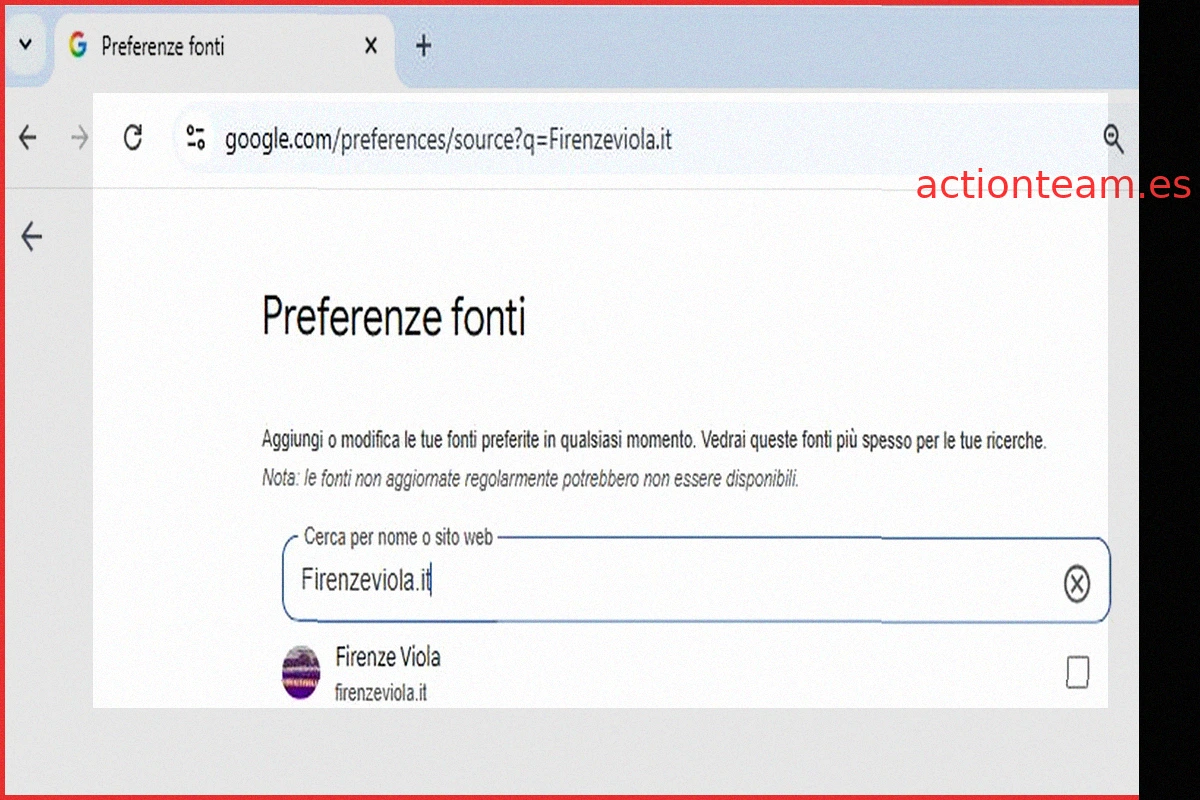The height and width of the screenshot is (800, 1200).
Task: Click the address bar URL
Action: point(448,140)
